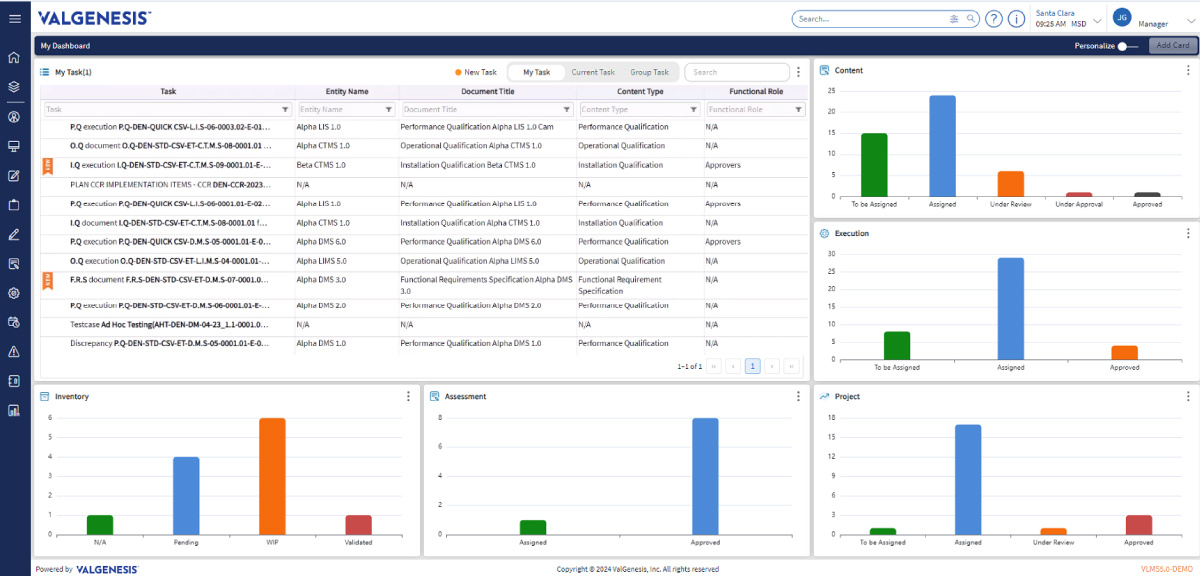The image size is (1200, 576).
Task: Open the bar chart icon at sidebar bottom
Action: pyautogui.click(x=14, y=409)
